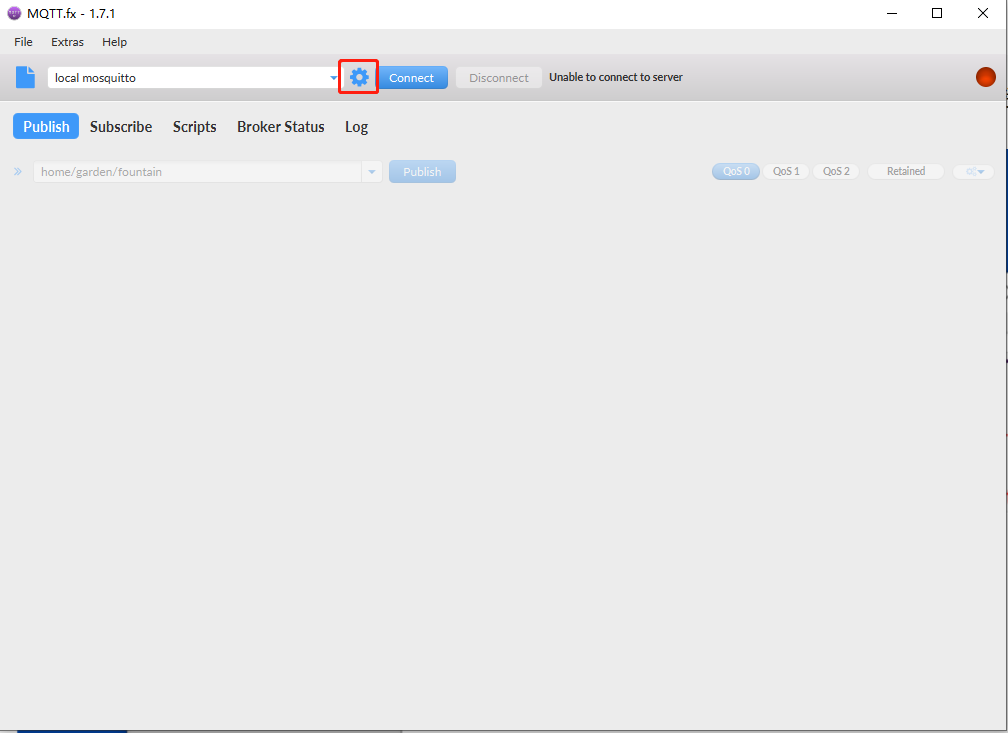Switch to the Log tab
Screen dimensions: 1008x733
[x=357, y=127]
